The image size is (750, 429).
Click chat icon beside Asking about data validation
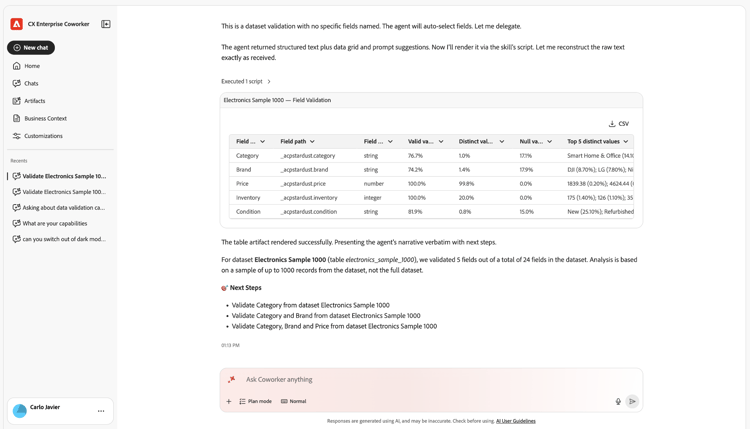[17, 208]
